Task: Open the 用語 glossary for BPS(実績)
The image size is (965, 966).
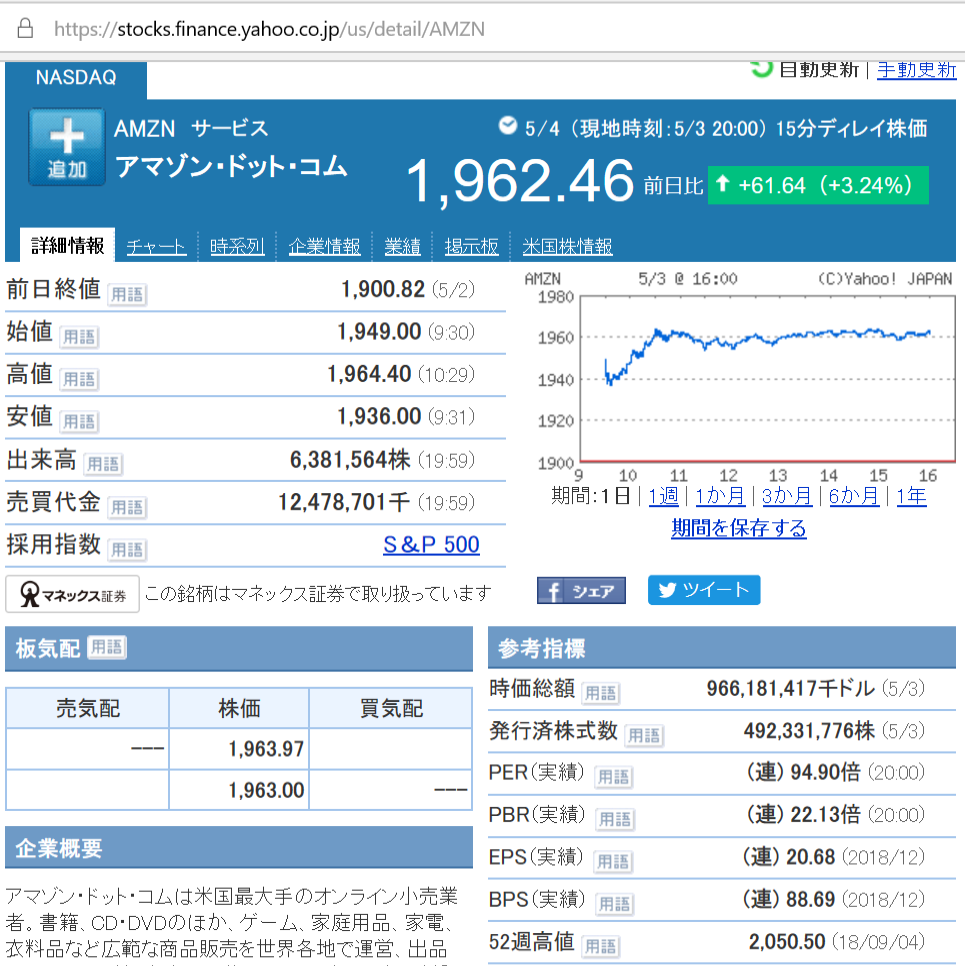Action: pos(615,904)
